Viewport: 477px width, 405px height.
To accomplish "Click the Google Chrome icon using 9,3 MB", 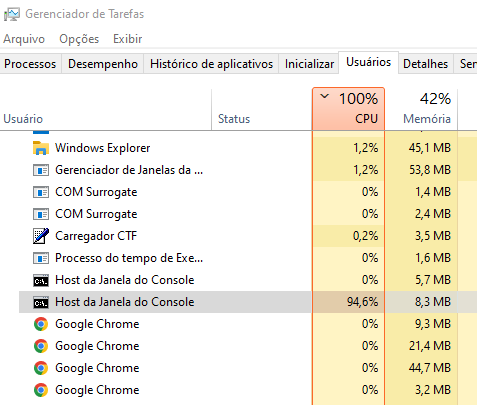I will coord(41,324).
